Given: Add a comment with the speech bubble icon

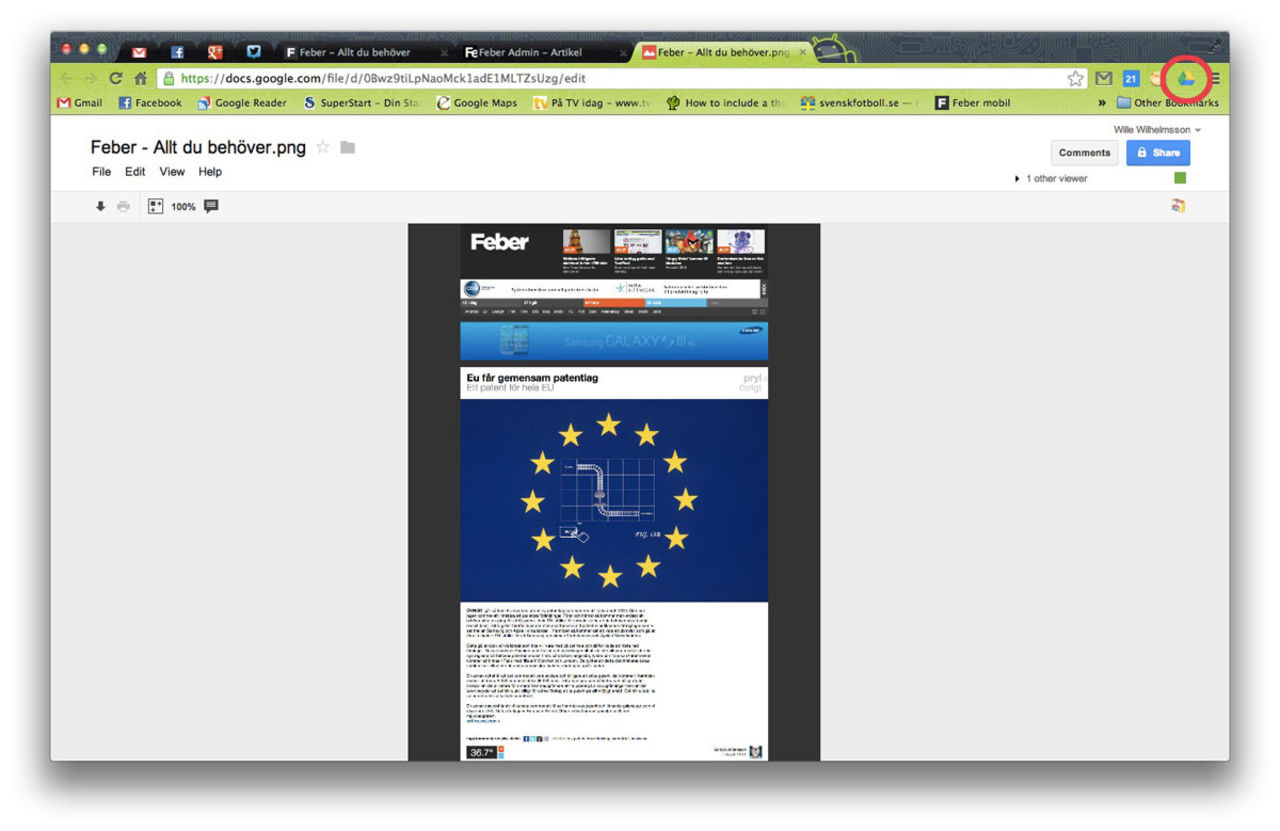Looking at the screenshot, I should [x=211, y=206].
